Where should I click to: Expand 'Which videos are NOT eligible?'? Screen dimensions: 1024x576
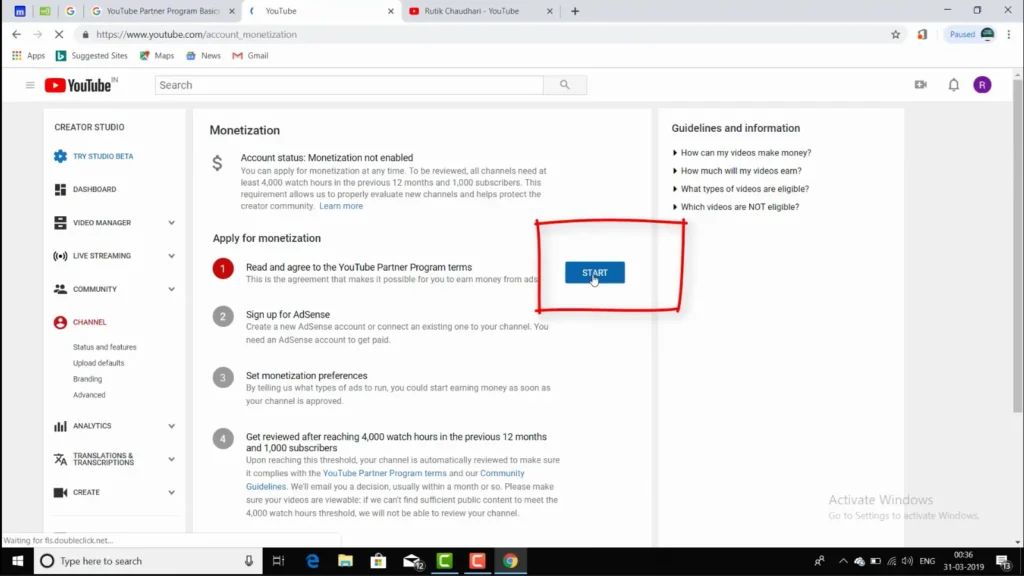(735, 207)
